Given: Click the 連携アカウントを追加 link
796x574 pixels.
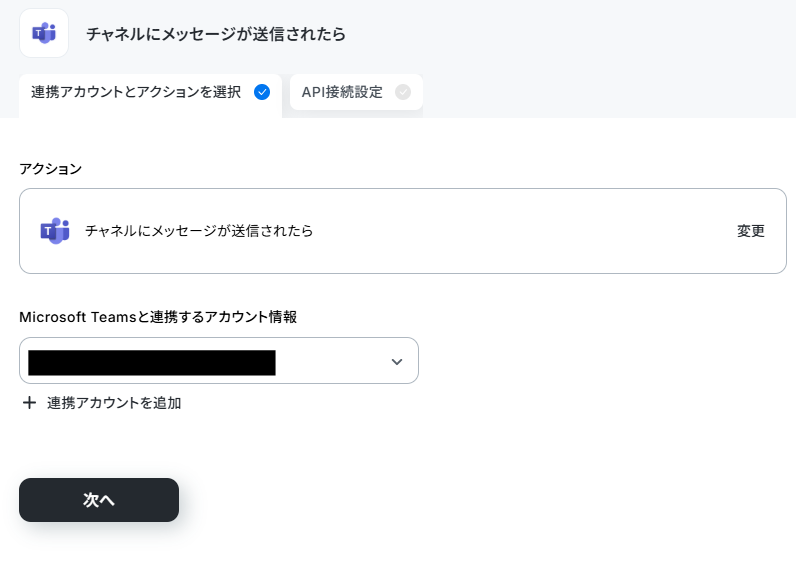Looking at the screenshot, I should pos(114,403).
